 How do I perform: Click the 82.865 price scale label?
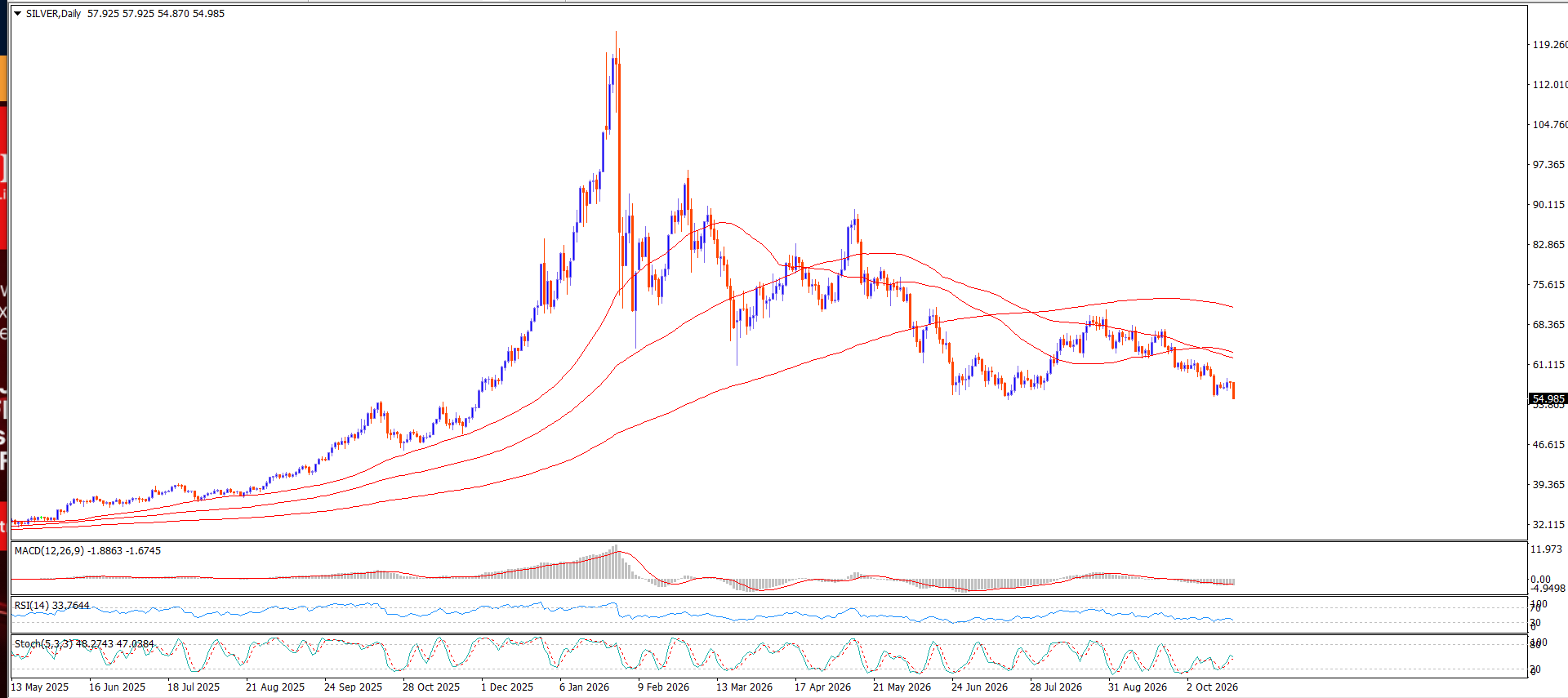[1549, 245]
